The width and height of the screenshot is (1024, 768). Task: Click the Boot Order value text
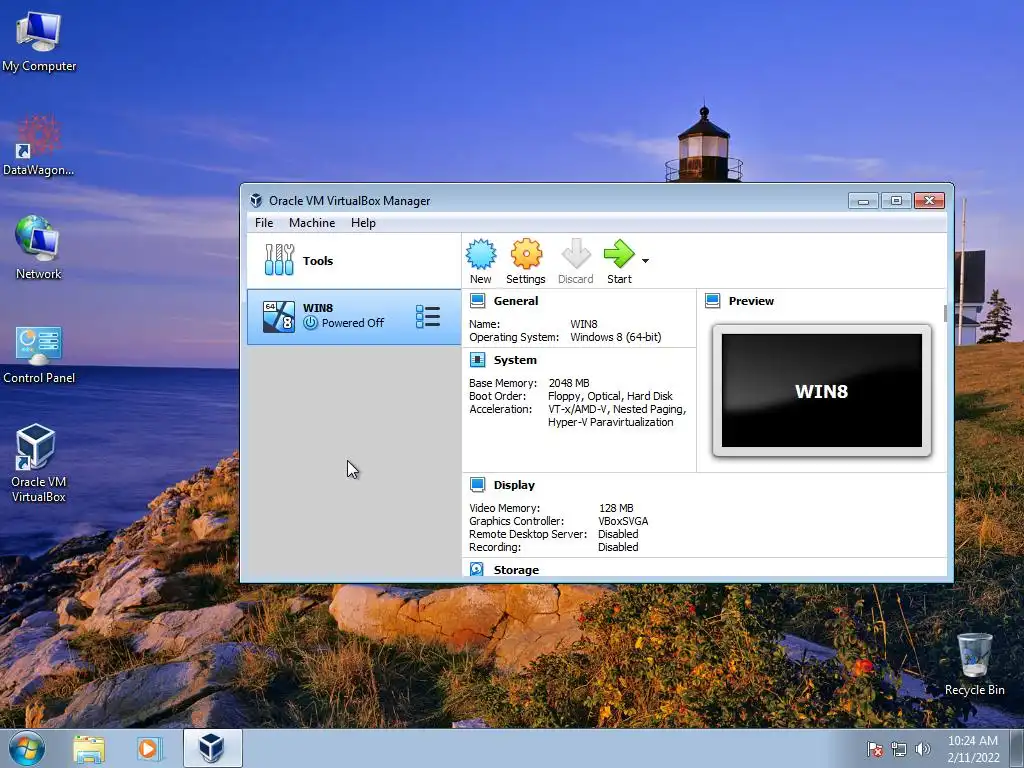pos(610,396)
